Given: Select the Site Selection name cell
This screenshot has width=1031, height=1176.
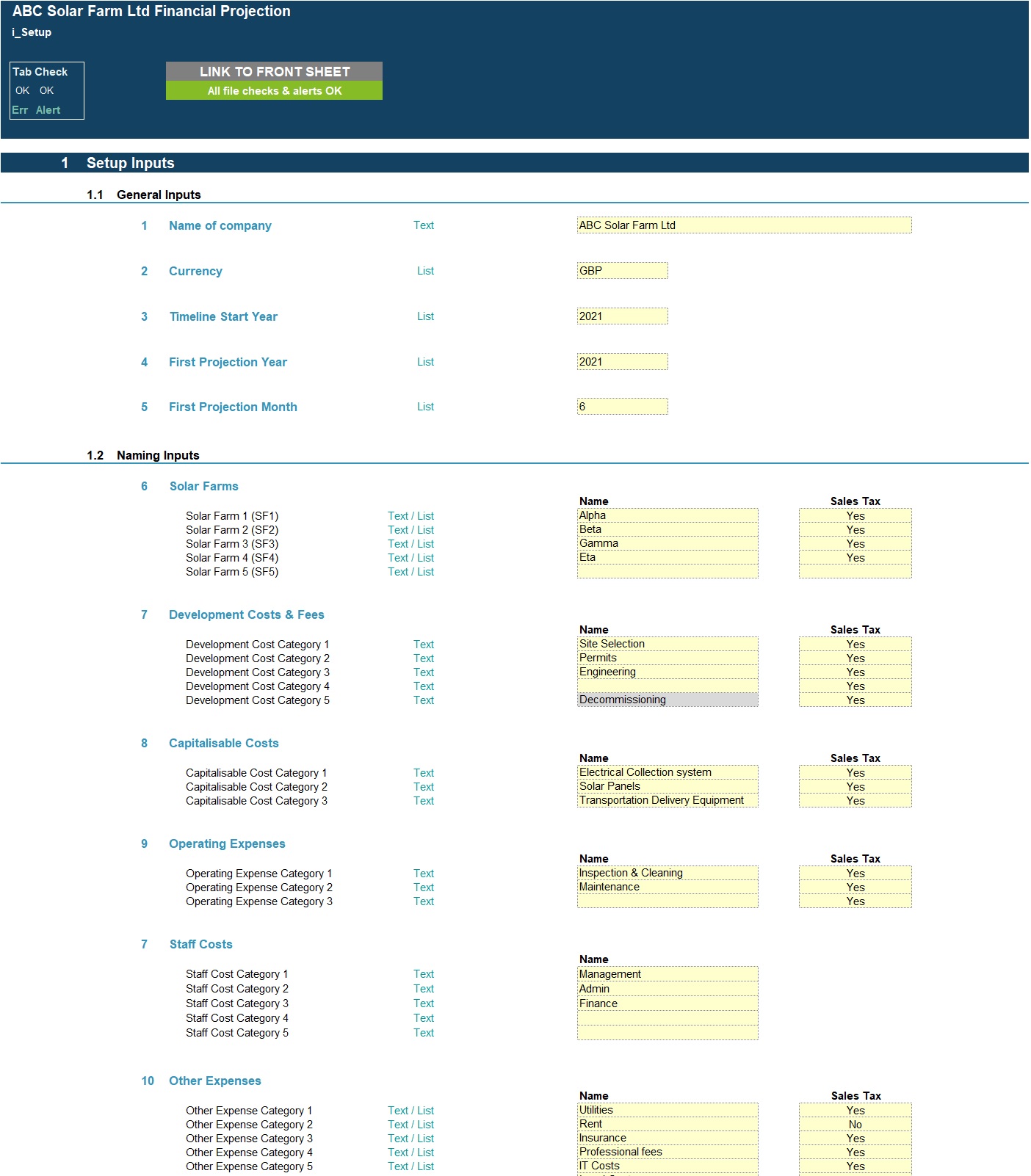Looking at the screenshot, I should (668, 644).
